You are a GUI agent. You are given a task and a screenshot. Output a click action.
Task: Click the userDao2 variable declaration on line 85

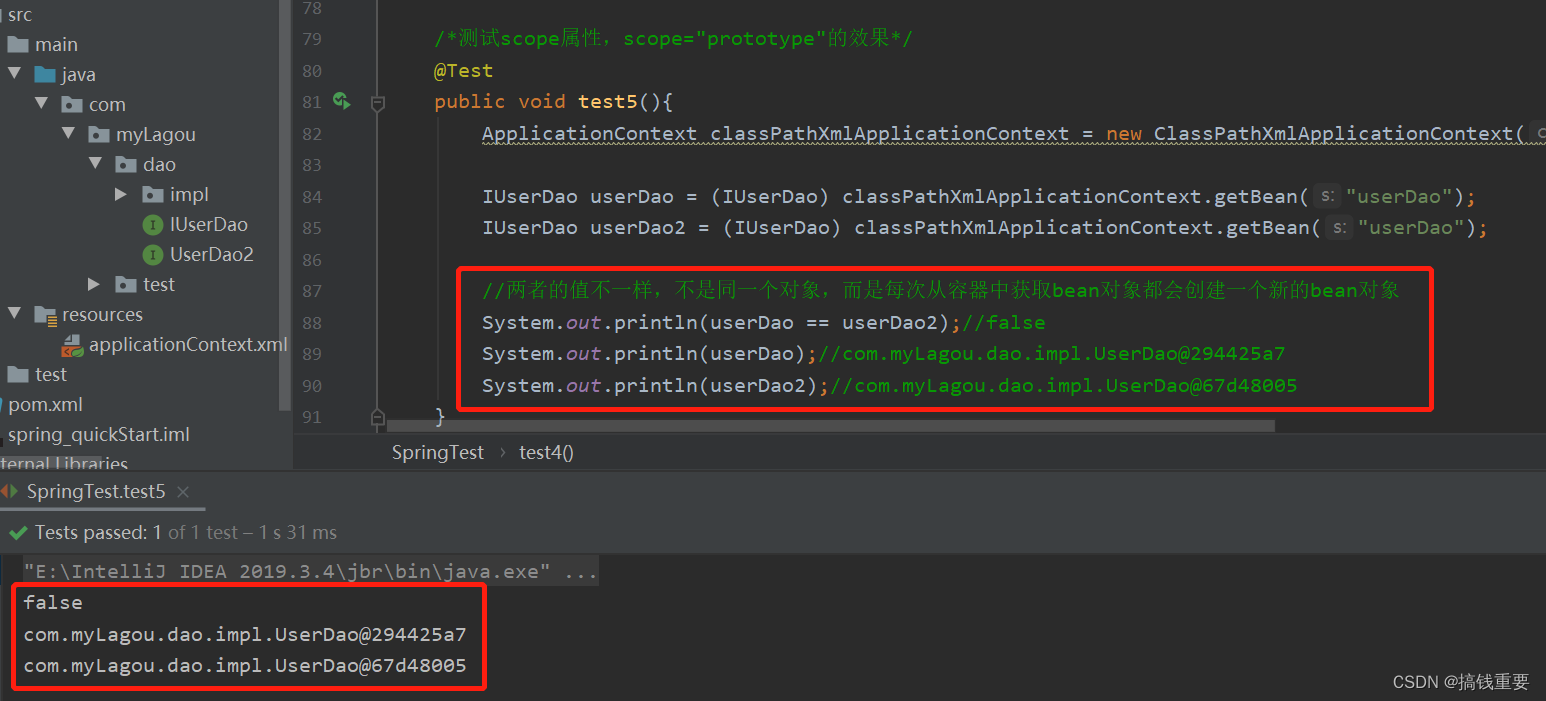pyautogui.click(x=638, y=228)
